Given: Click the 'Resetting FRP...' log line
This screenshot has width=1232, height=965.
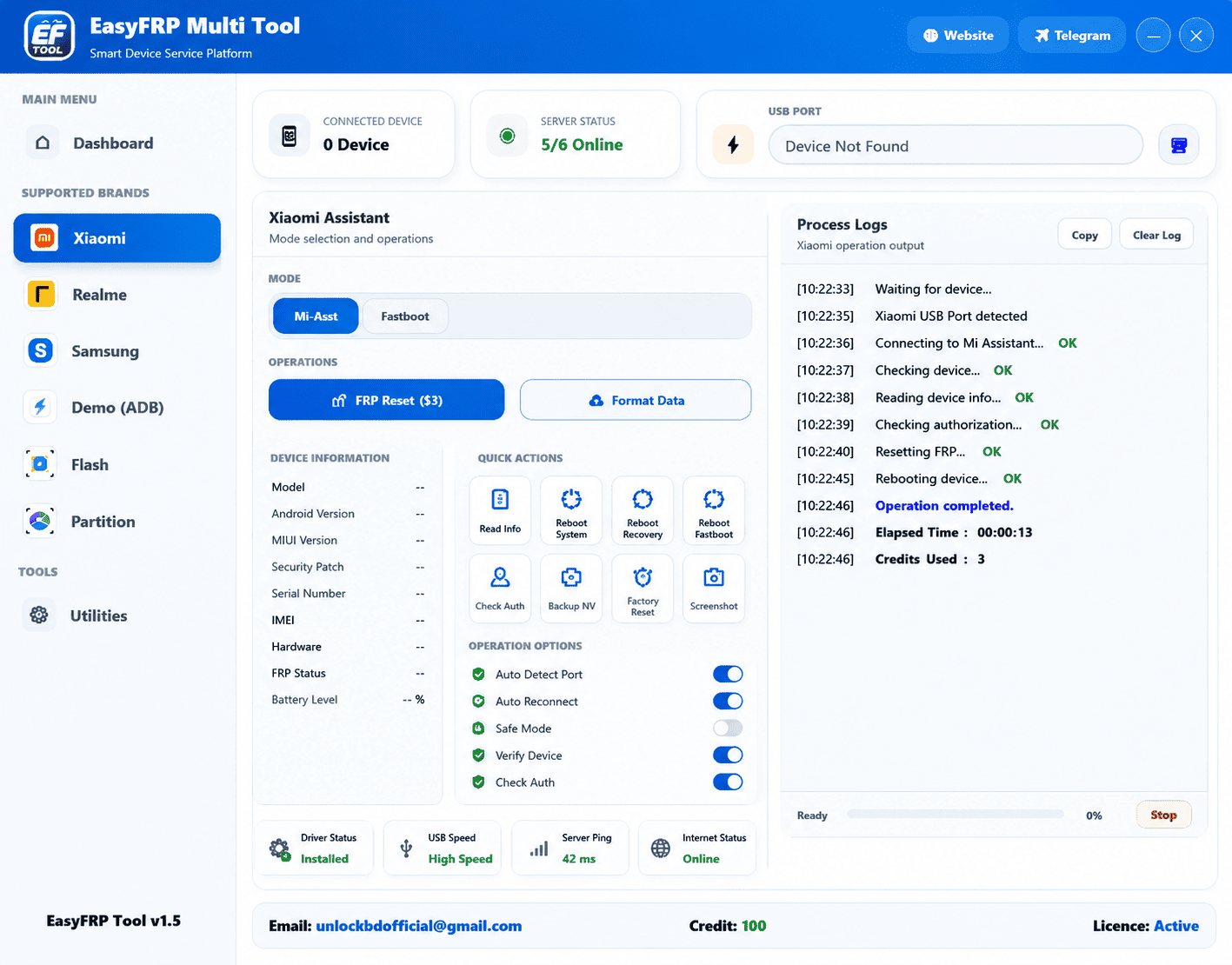Looking at the screenshot, I should (921, 451).
